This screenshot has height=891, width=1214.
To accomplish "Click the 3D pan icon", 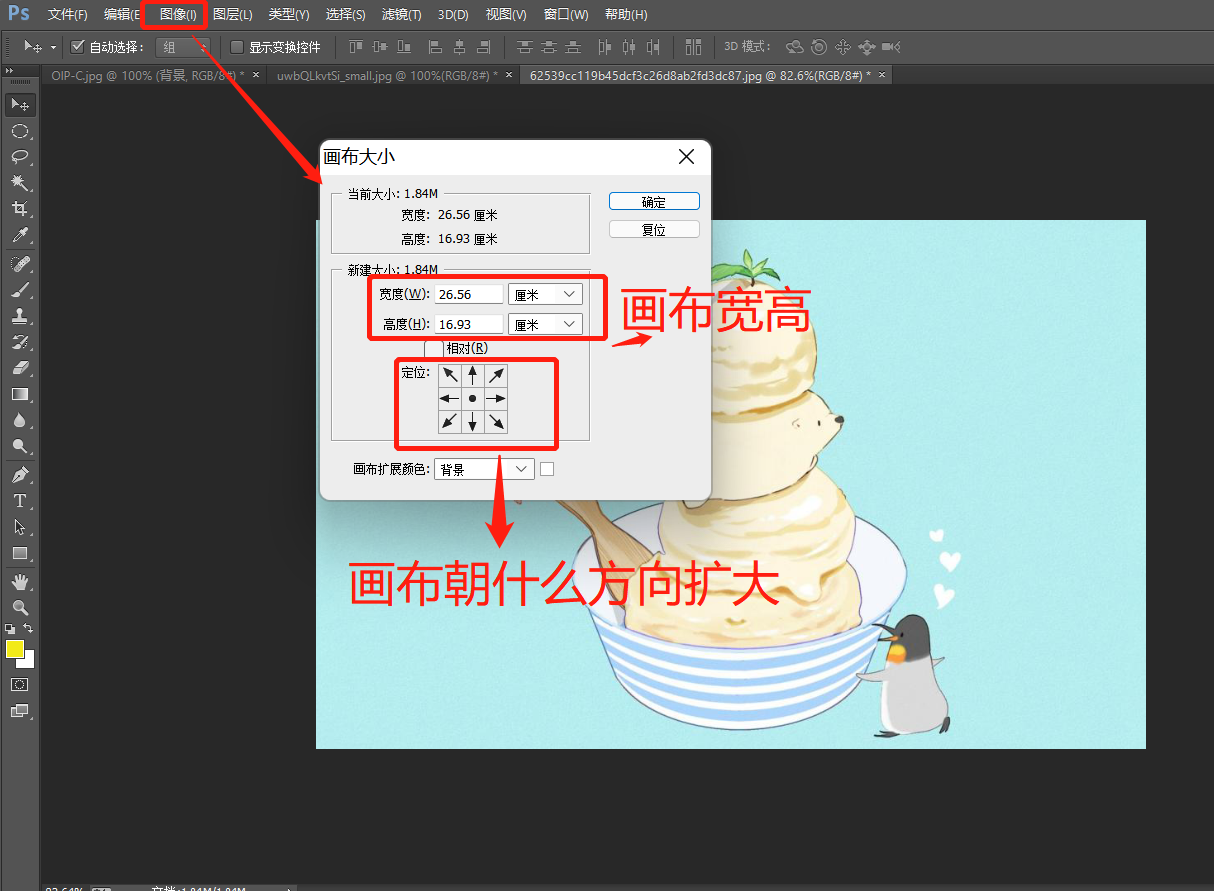I will 842,47.
